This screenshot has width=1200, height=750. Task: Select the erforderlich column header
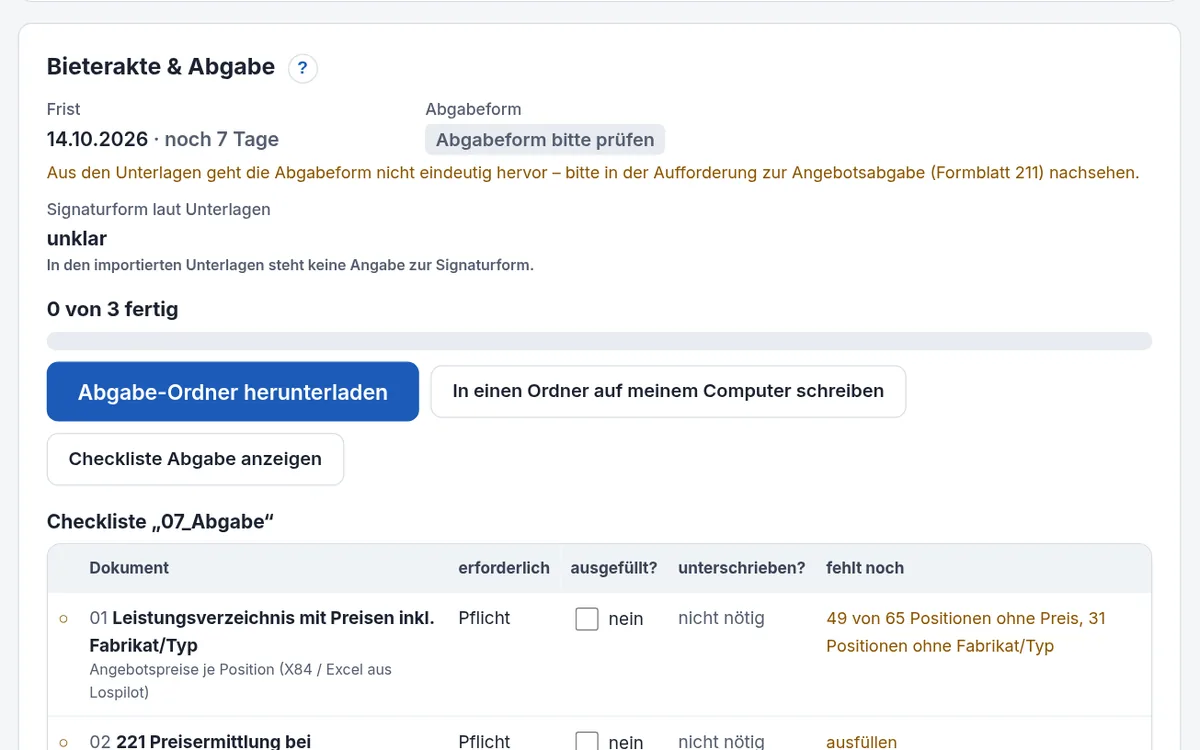tap(504, 568)
